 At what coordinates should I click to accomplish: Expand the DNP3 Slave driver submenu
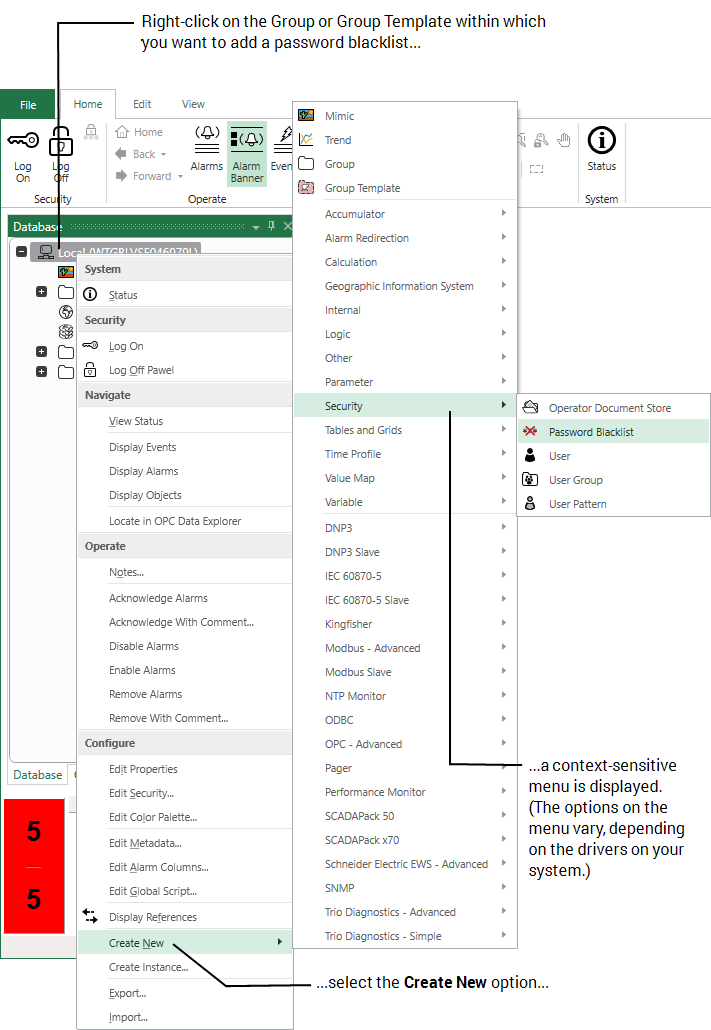pyautogui.click(x=404, y=552)
